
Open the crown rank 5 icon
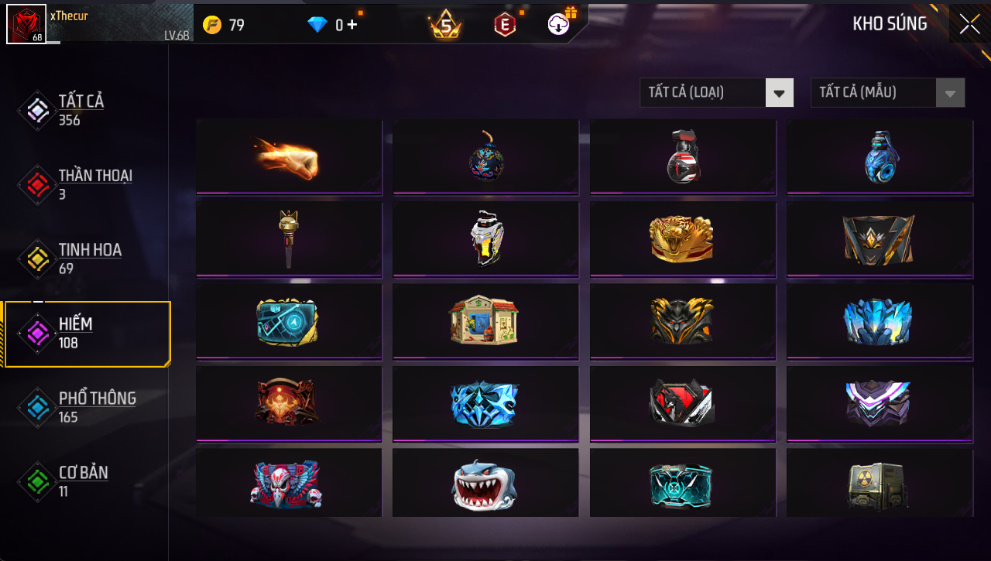(446, 25)
